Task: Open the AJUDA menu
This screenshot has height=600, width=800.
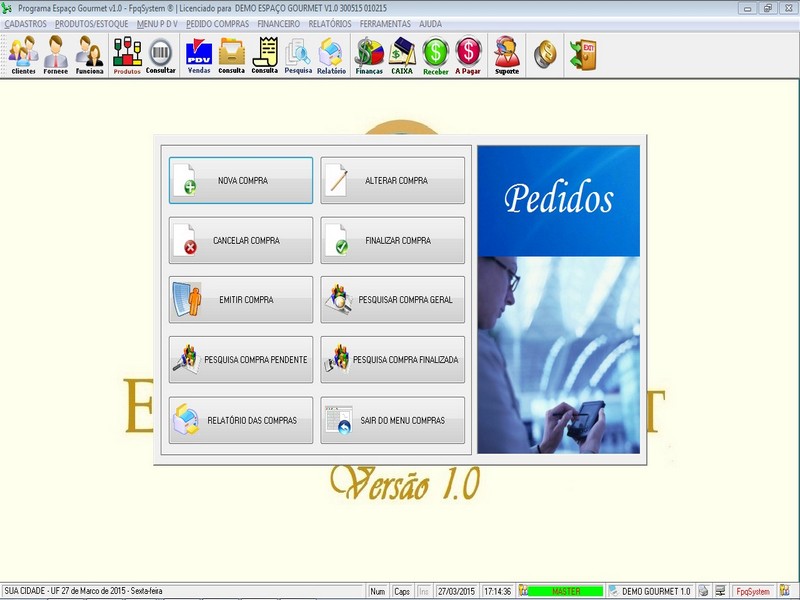Action: (431, 24)
